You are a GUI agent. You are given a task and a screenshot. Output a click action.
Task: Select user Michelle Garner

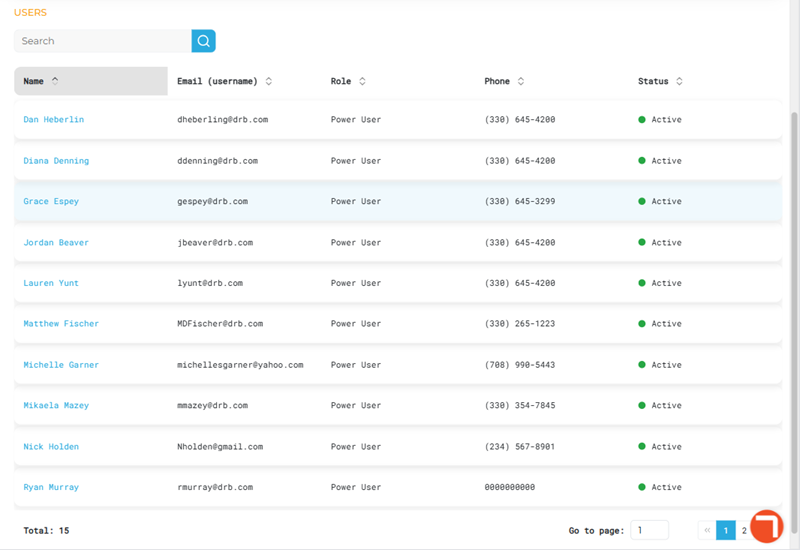pyautogui.click(x=61, y=365)
